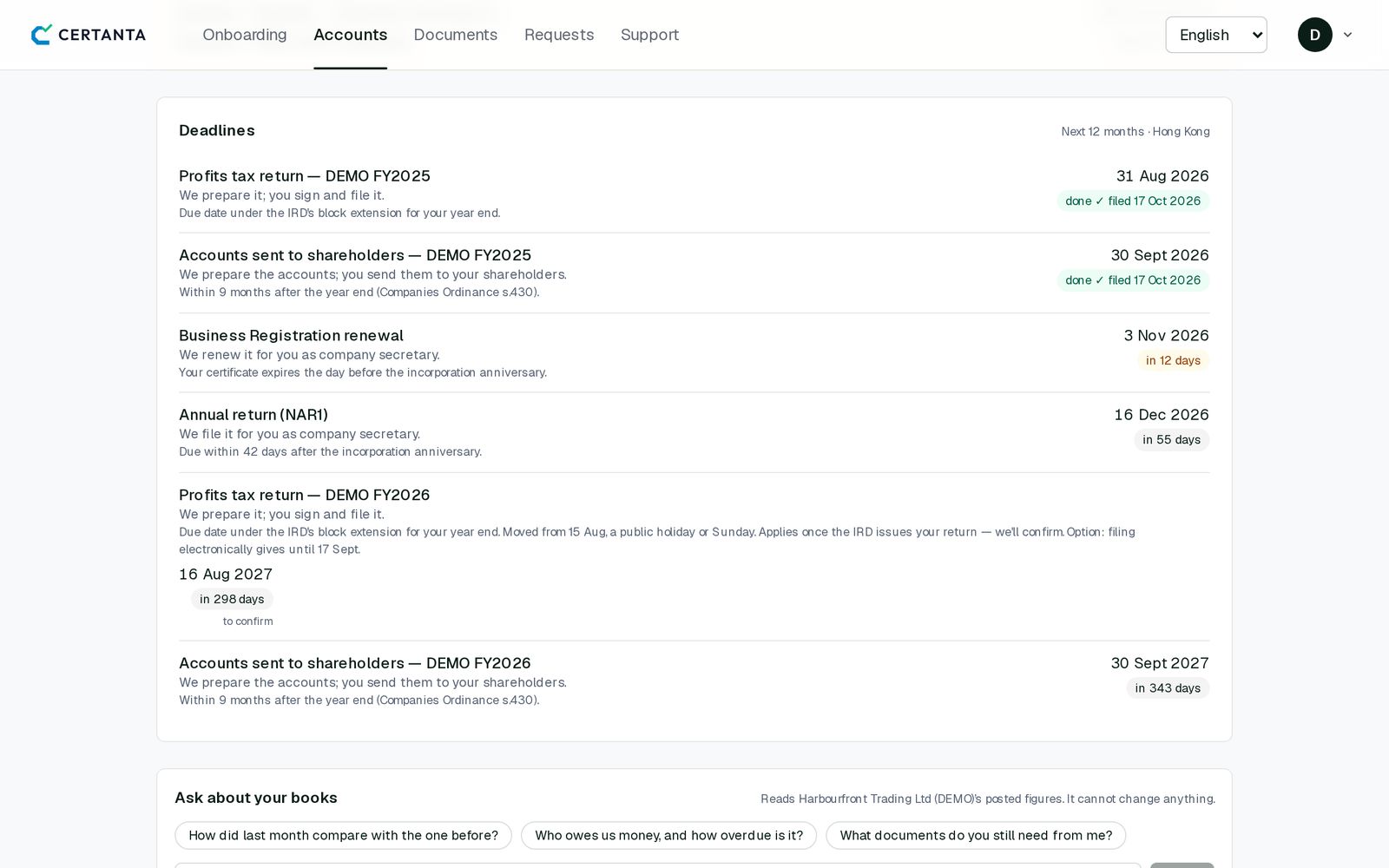Open the user avatar D menu
The width and height of the screenshot is (1389, 868).
[x=1314, y=35]
